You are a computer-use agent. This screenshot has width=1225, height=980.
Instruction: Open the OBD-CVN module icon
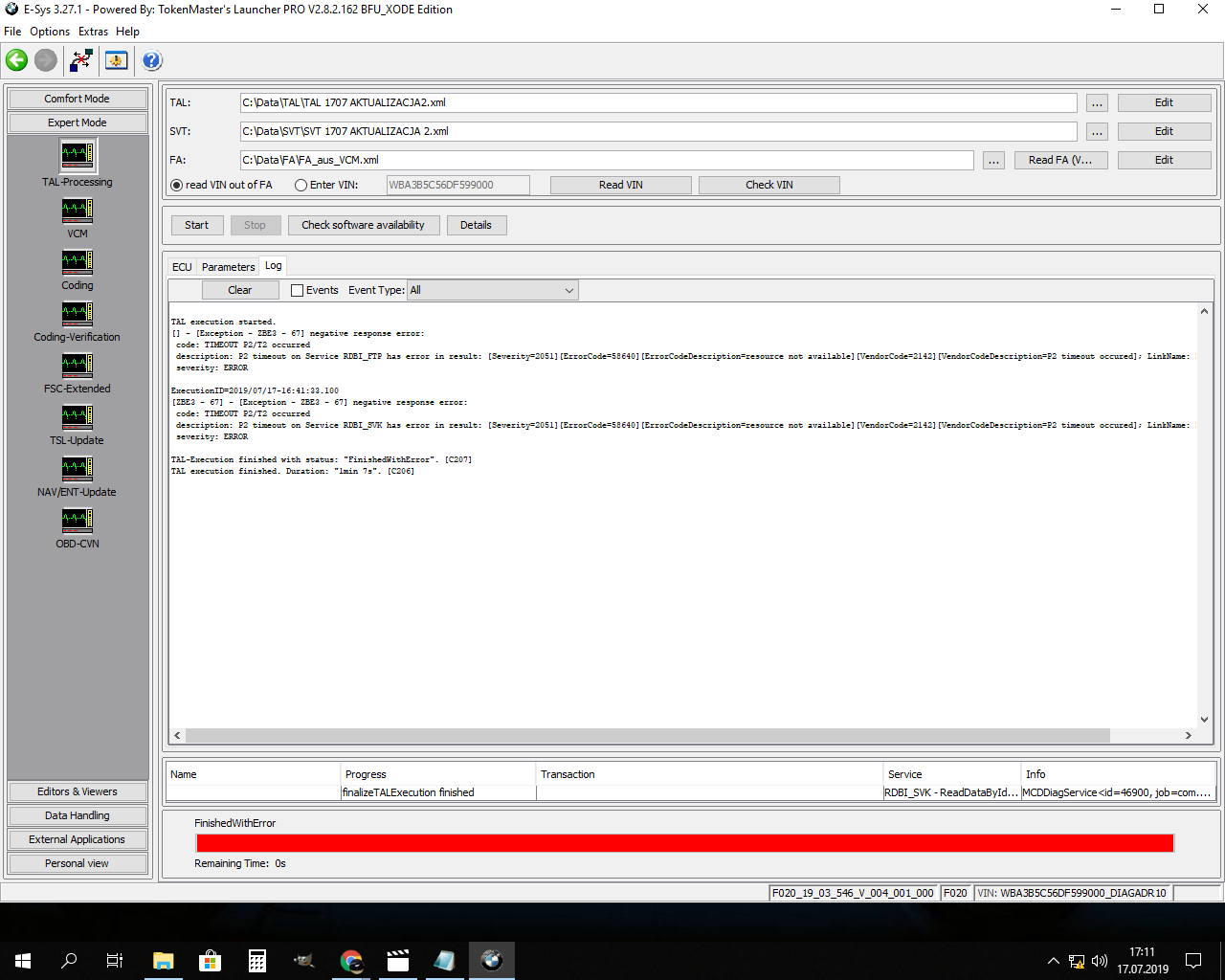(78, 519)
